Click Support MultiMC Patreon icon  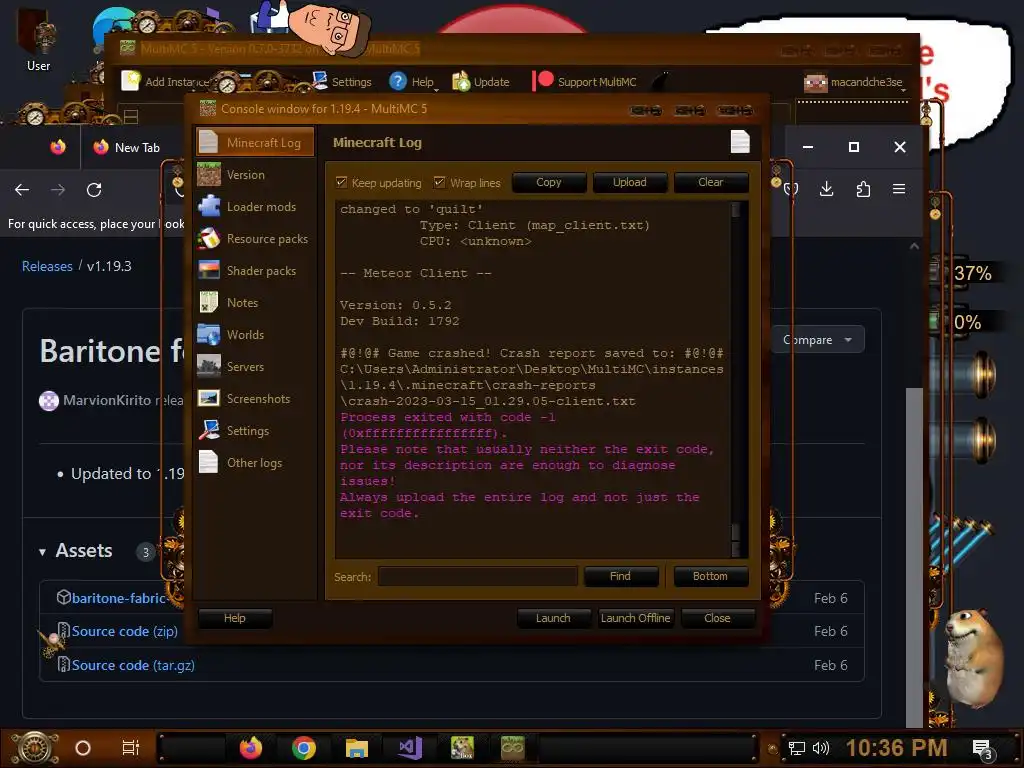[543, 81]
